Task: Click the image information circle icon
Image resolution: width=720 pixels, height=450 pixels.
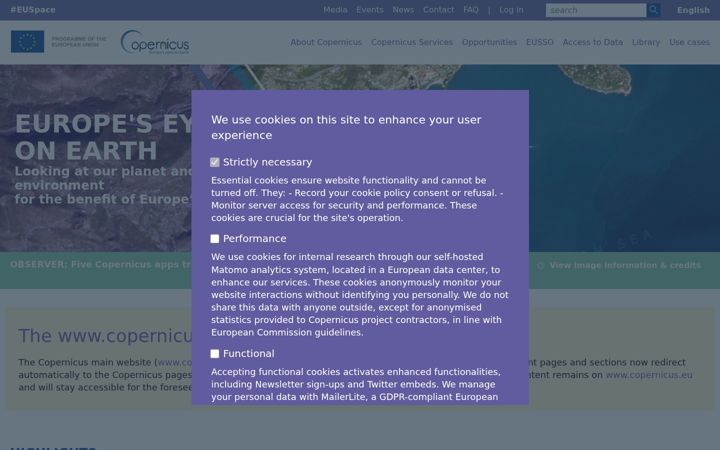Action: point(540,265)
